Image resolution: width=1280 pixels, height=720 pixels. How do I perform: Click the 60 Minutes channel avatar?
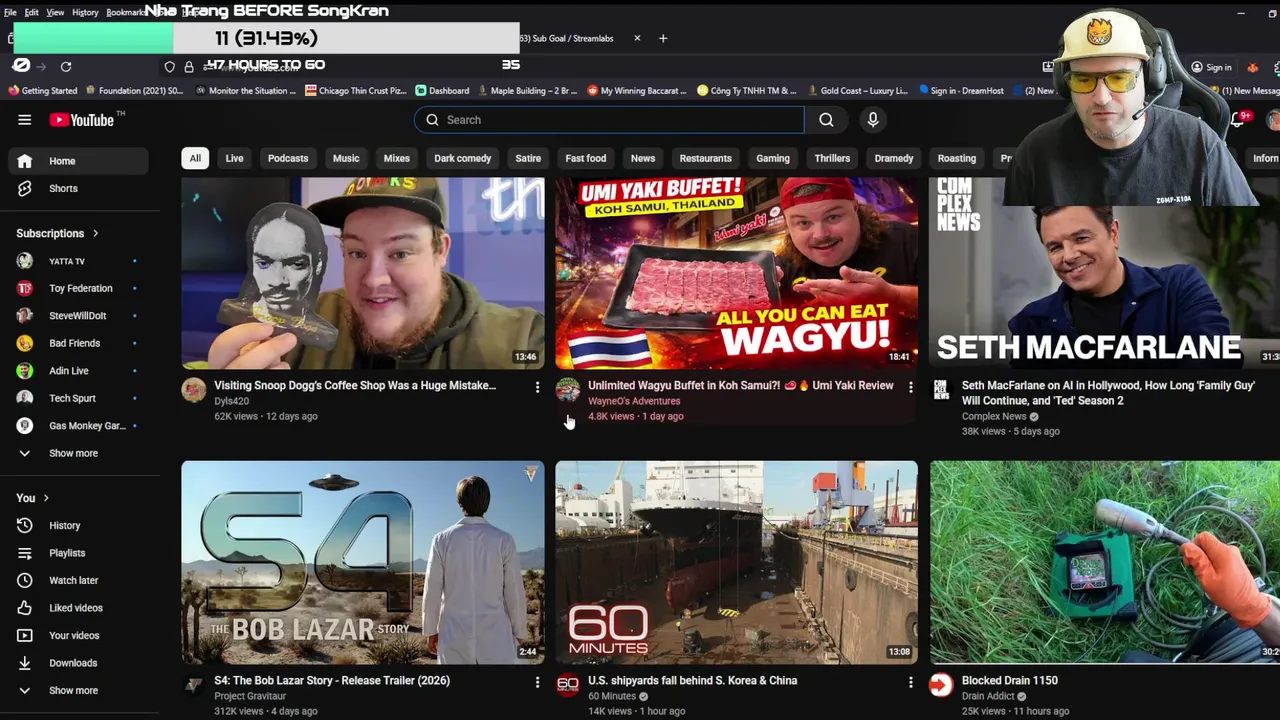(568, 685)
